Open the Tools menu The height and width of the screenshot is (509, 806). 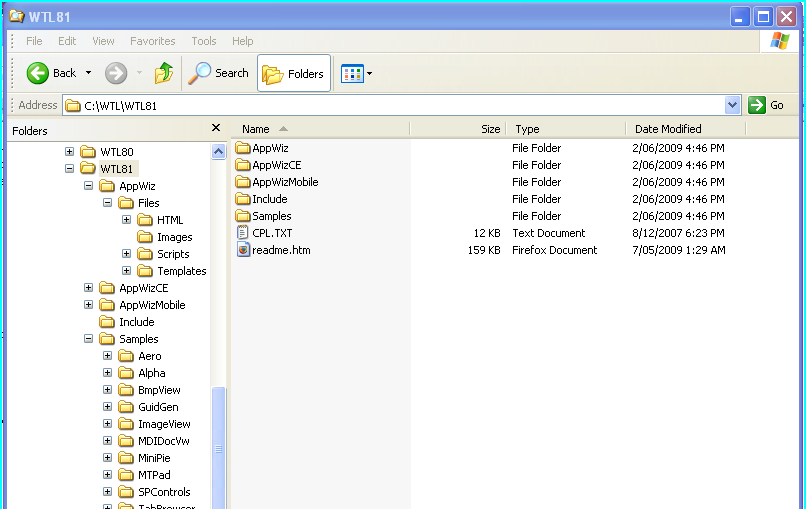point(204,41)
